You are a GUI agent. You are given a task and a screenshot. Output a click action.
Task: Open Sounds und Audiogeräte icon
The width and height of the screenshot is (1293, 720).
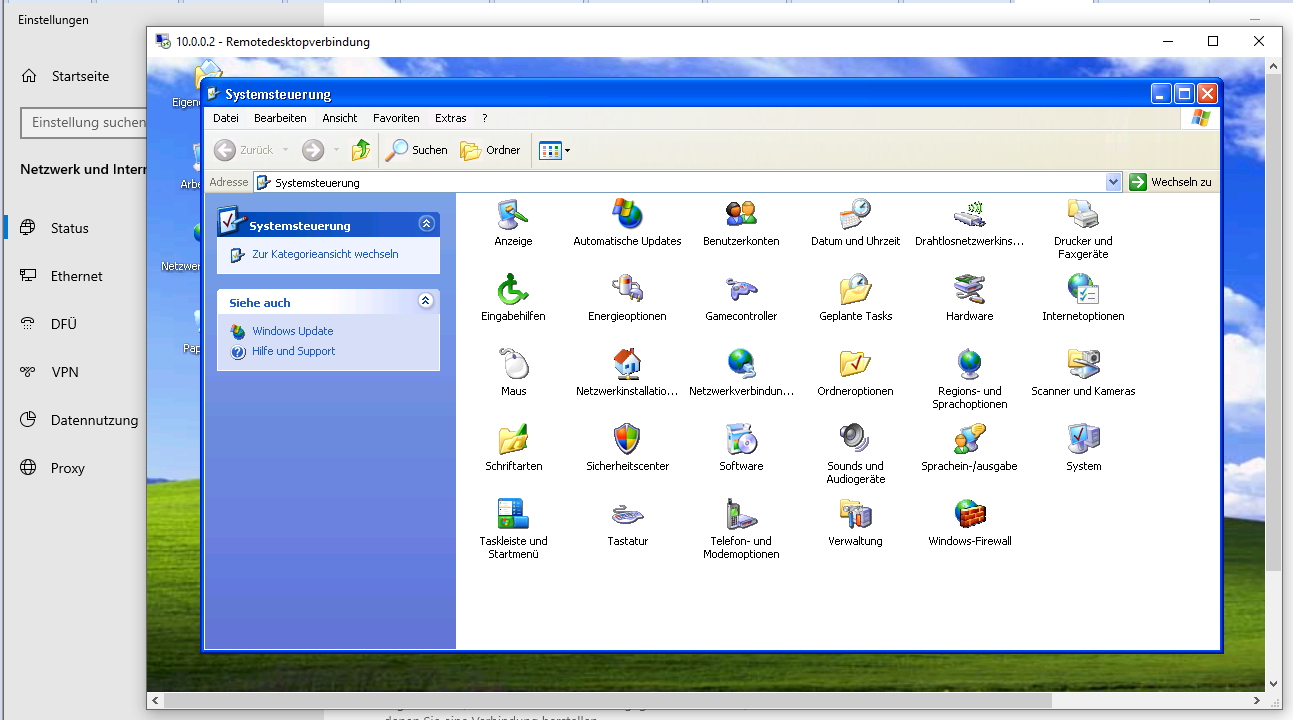coord(855,439)
